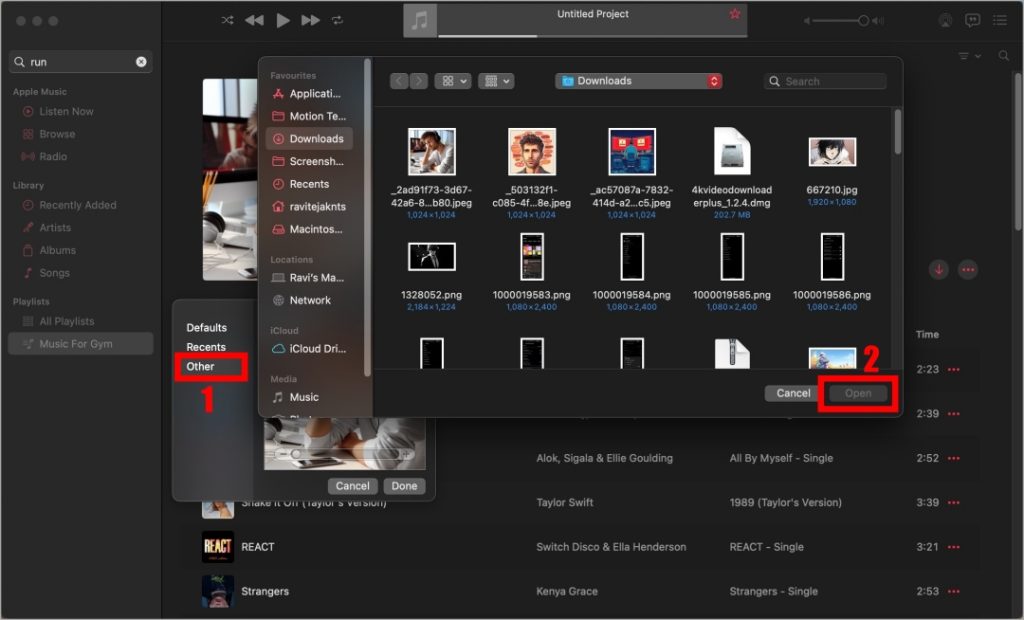This screenshot has width=1024, height=620.
Task: Click Cancel in the file dialog
Action: point(793,393)
